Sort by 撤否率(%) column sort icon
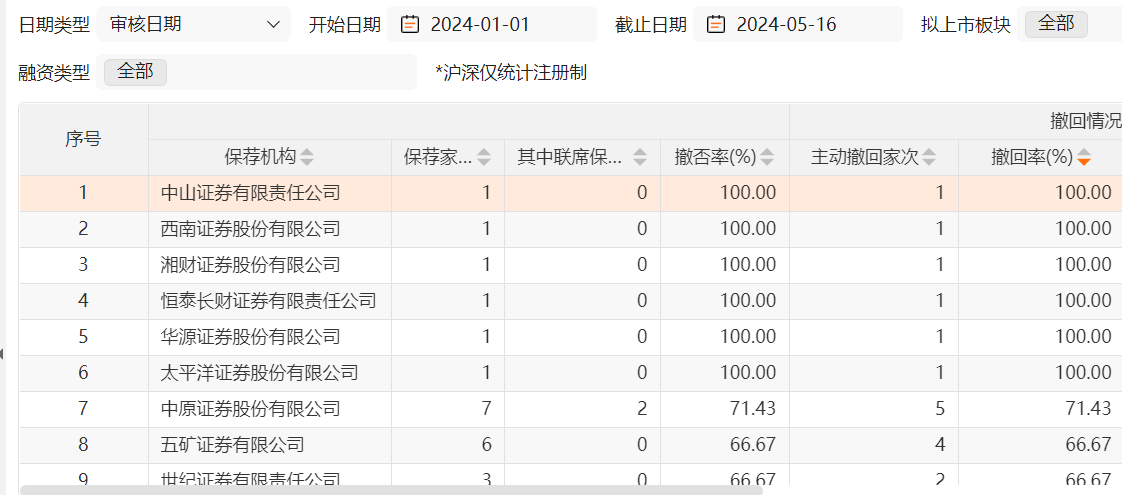The image size is (1122, 495). (x=768, y=157)
